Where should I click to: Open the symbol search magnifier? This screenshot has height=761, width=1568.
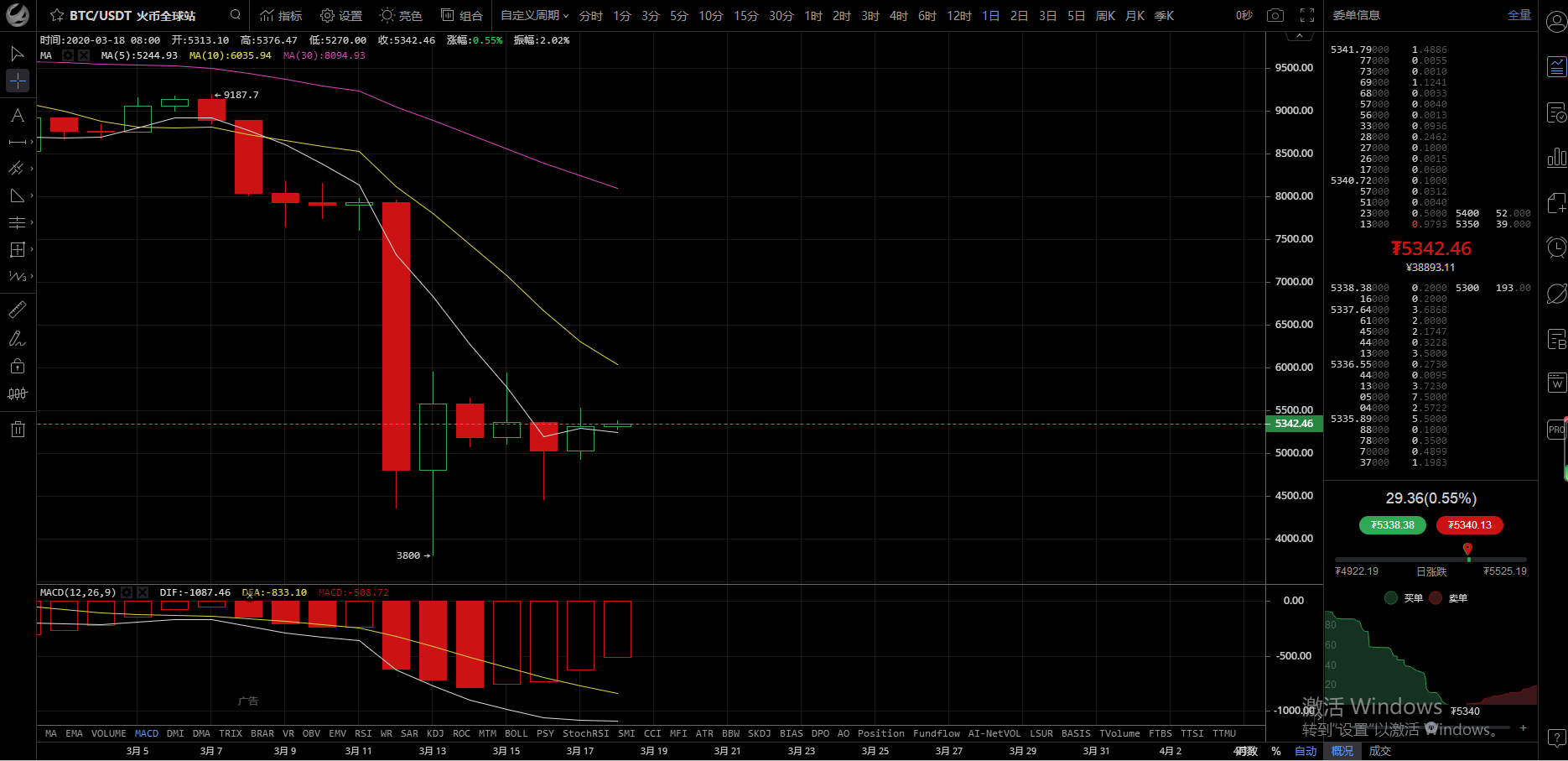pos(236,15)
